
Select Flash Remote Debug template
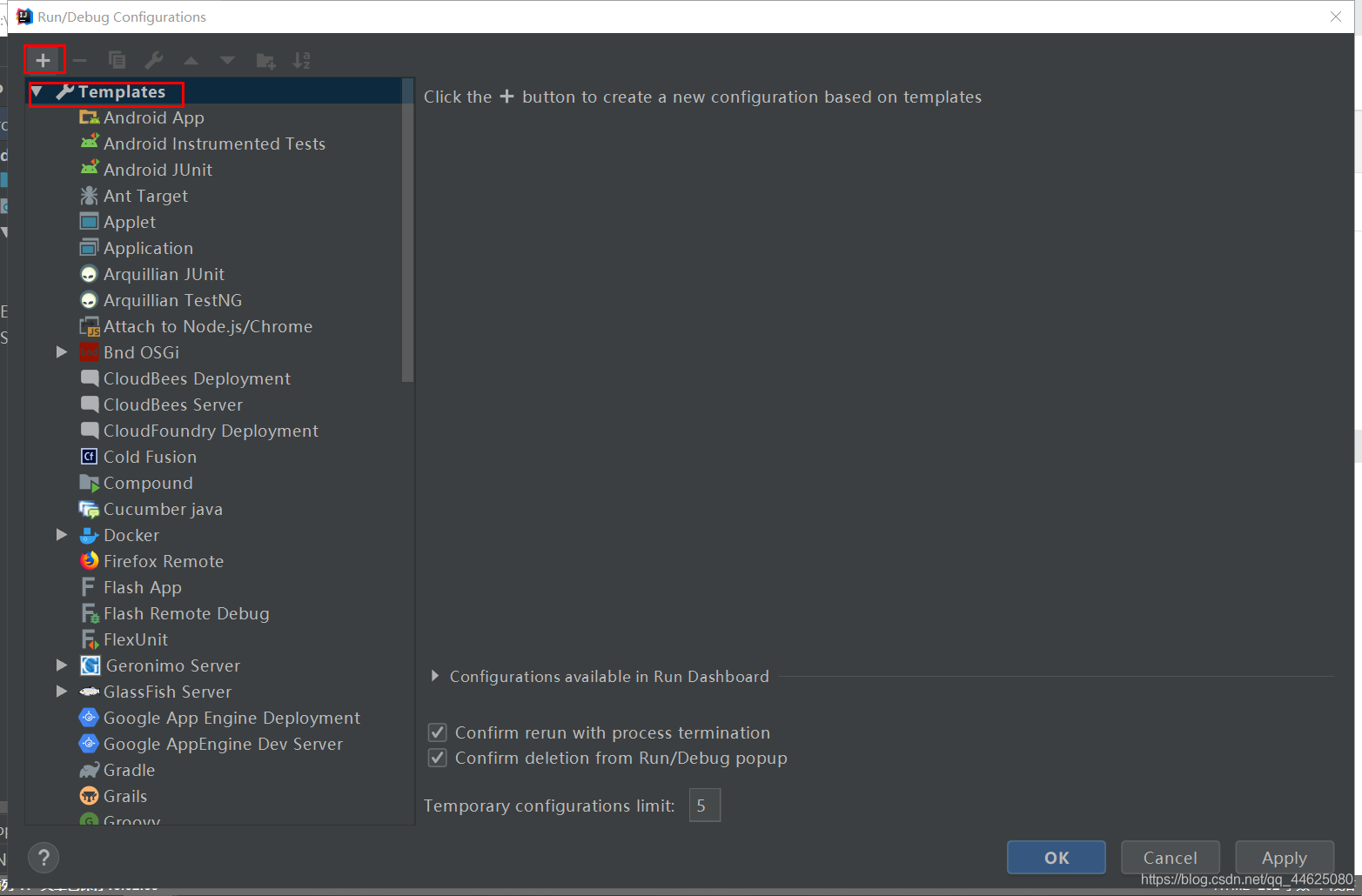click(x=186, y=613)
